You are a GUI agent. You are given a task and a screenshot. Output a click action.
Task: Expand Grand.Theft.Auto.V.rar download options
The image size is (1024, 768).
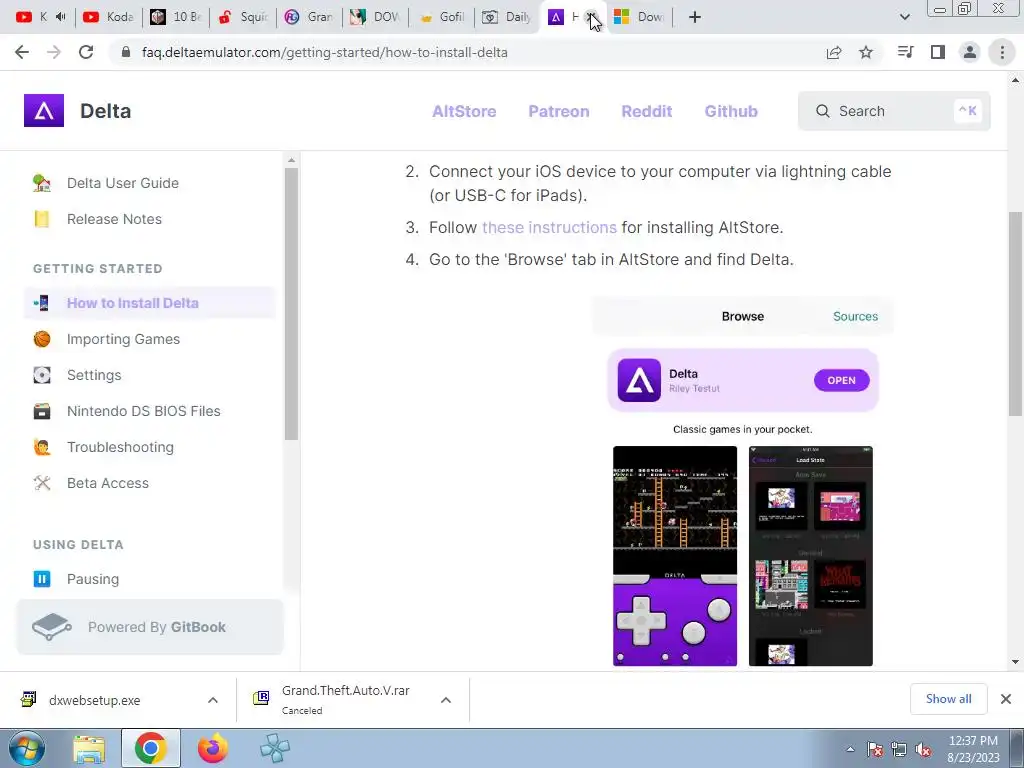coord(446,700)
